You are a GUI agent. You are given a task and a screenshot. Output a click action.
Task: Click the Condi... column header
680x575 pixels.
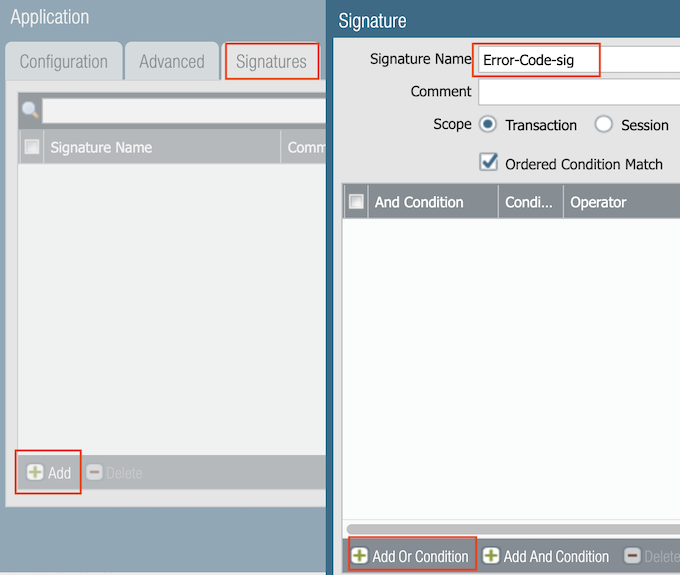coord(531,202)
